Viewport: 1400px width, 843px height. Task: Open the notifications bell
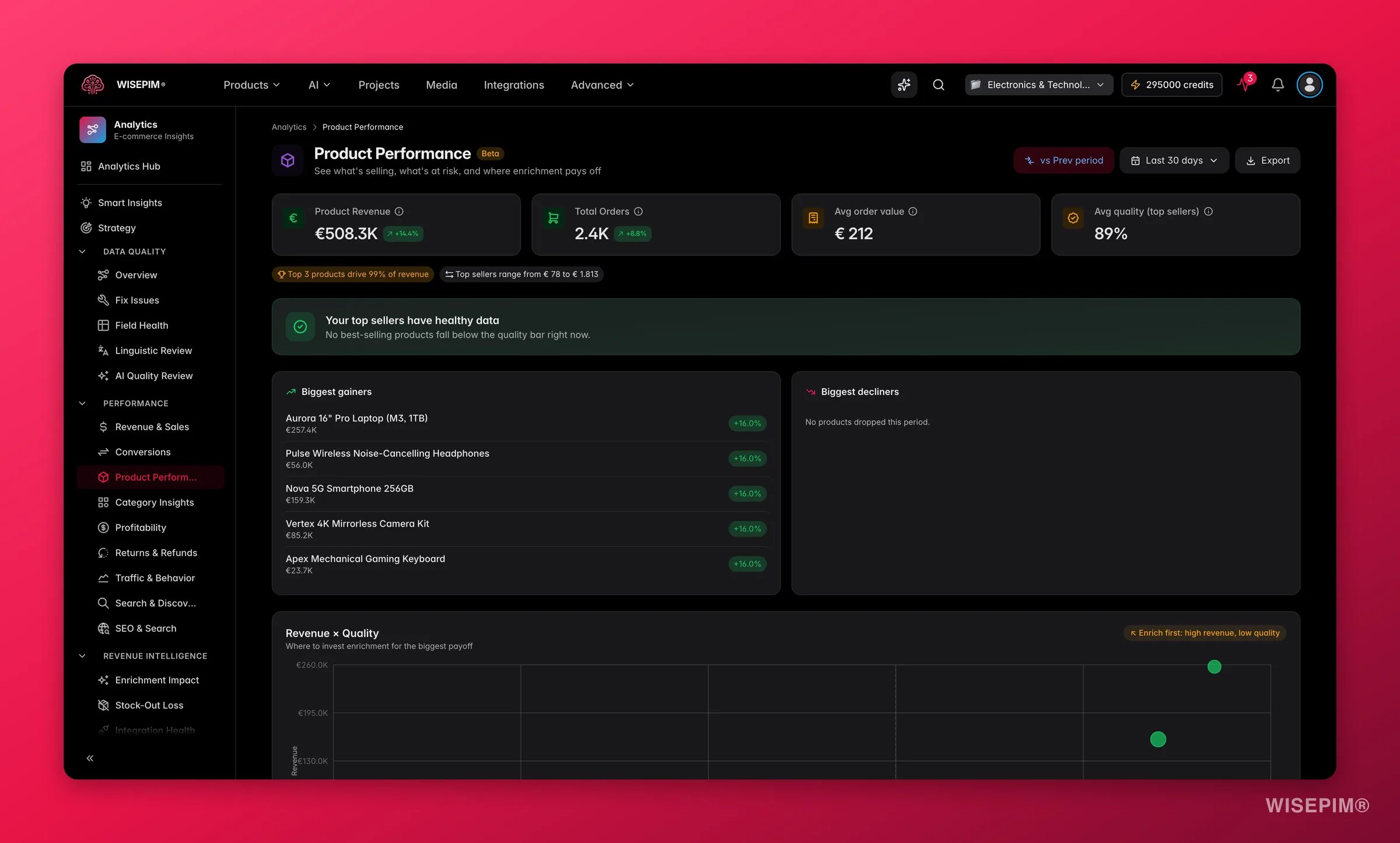click(1277, 85)
